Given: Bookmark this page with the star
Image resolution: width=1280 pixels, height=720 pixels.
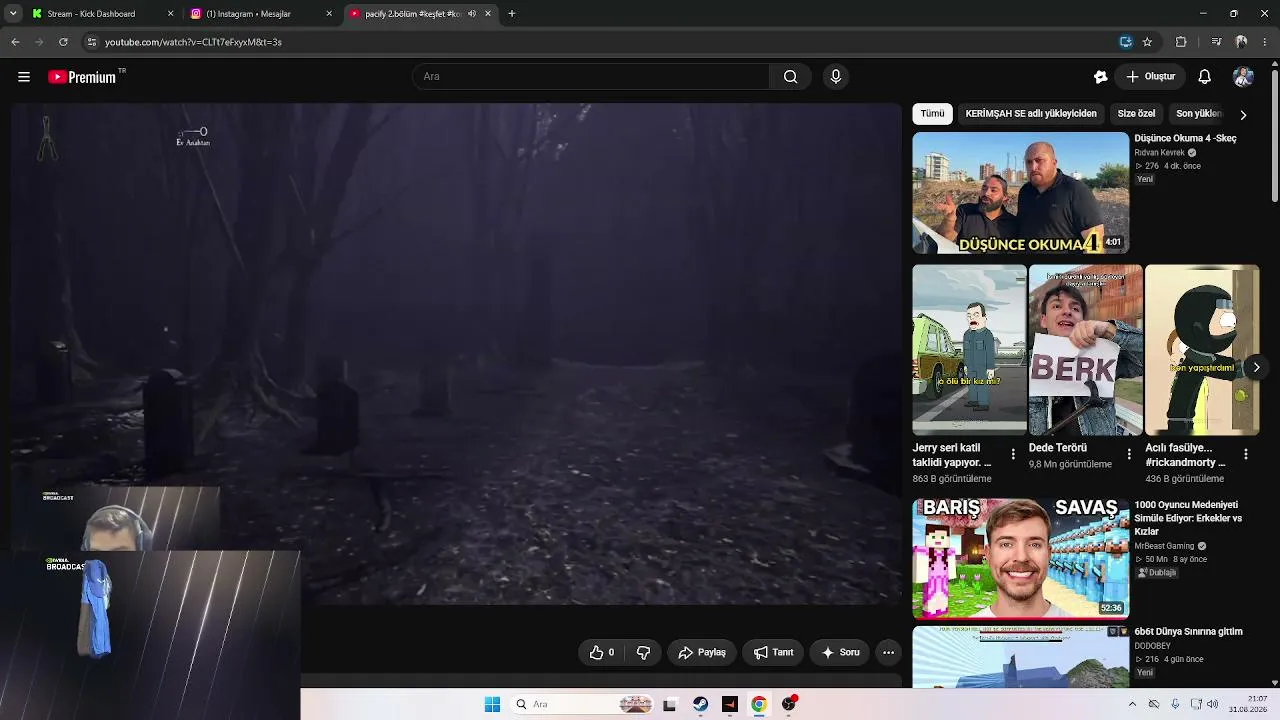Looking at the screenshot, I should (x=1147, y=42).
